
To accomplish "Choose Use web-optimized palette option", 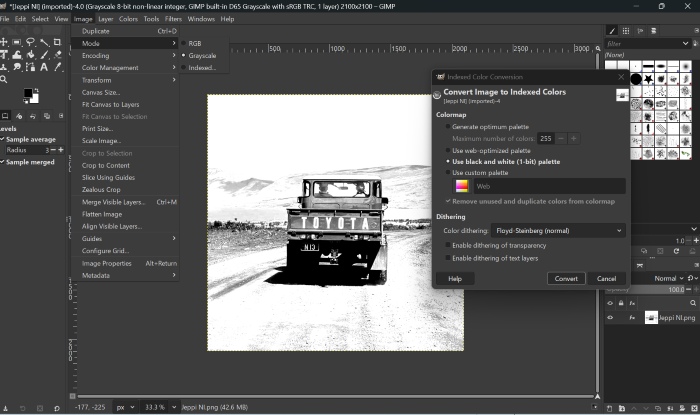I will click(491, 150).
